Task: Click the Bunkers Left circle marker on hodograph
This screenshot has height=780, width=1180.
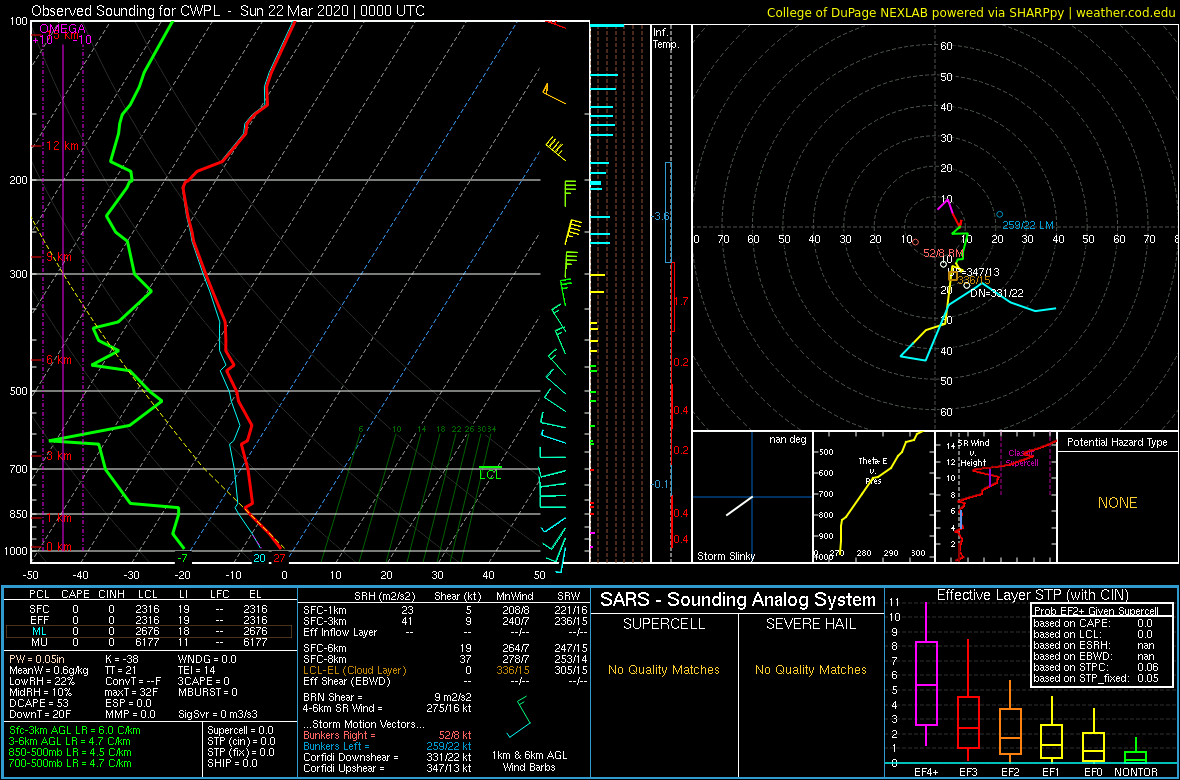Action: click(x=999, y=215)
